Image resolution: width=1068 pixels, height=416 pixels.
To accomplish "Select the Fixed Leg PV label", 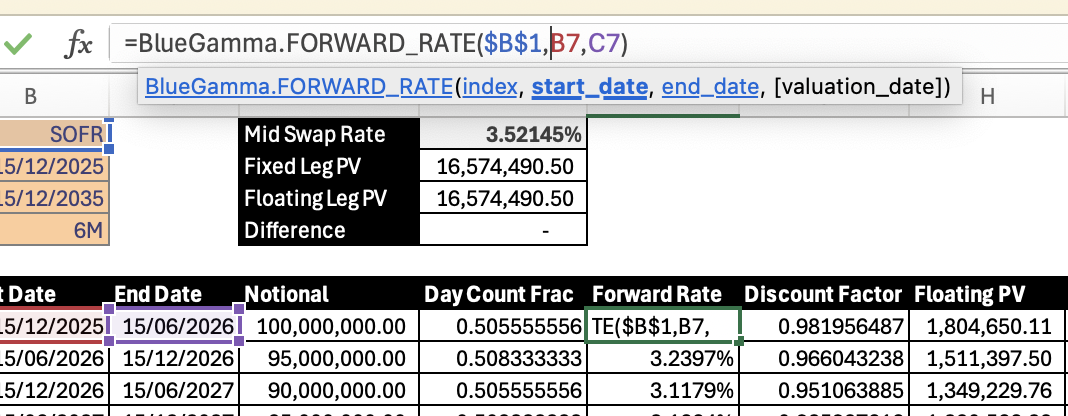I will [330, 166].
